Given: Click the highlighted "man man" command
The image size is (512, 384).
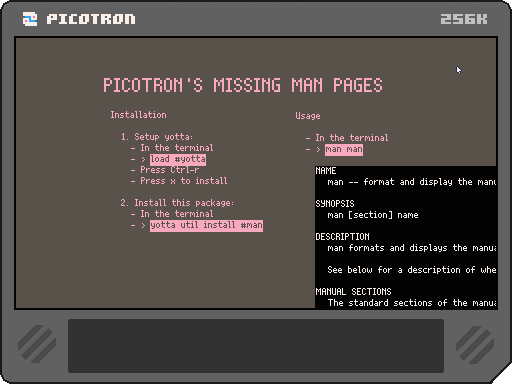Looking at the screenshot, I should coord(344,149).
